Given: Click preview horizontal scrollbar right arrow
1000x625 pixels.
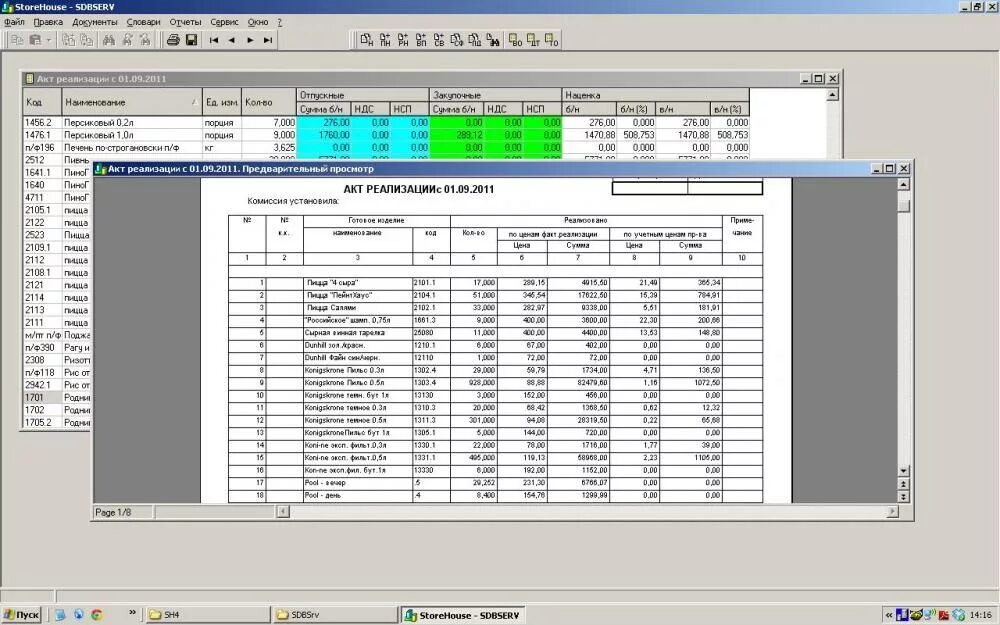Looking at the screenshot, I should [892, 511].
